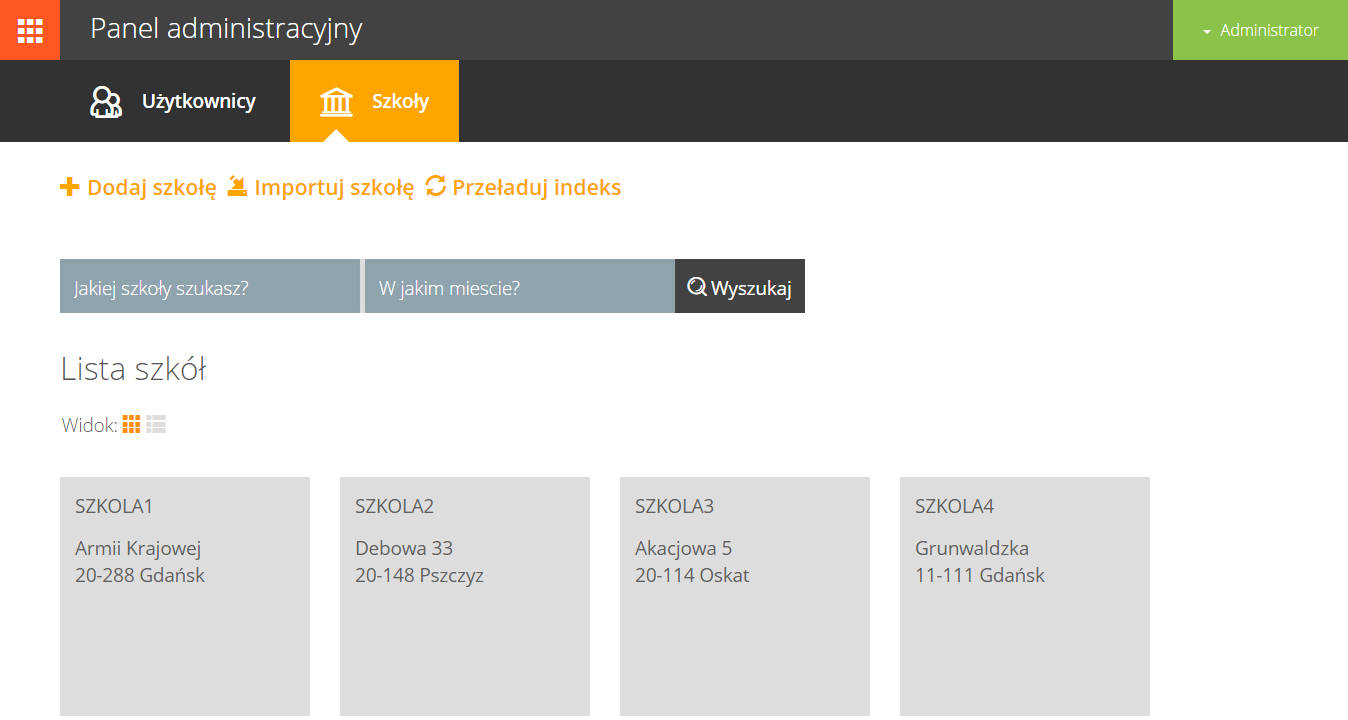
Task: Click the Dodaj szkołę link
Action: click(x=138, y=187)
